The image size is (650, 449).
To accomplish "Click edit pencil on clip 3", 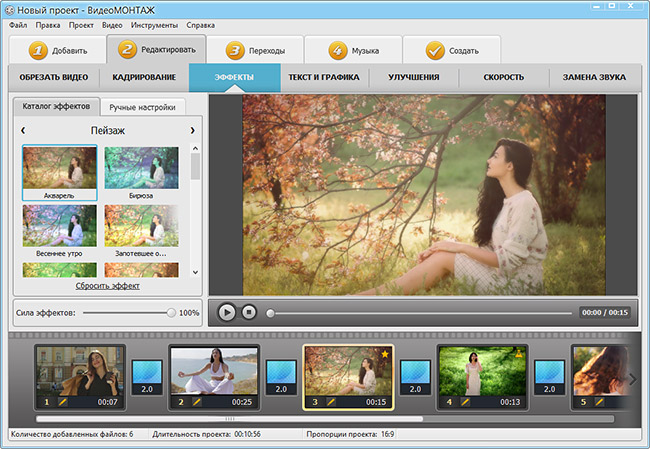I will [331, 402].
